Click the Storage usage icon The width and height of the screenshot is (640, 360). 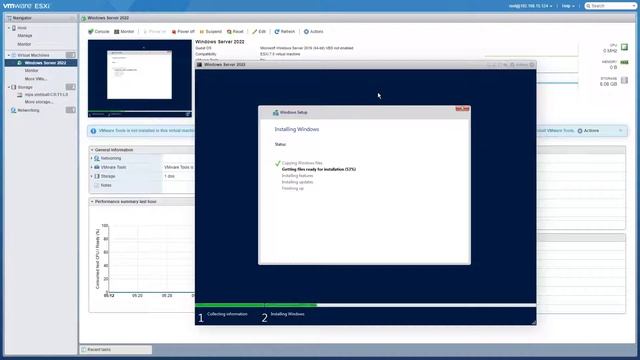(x=624, y=80)
